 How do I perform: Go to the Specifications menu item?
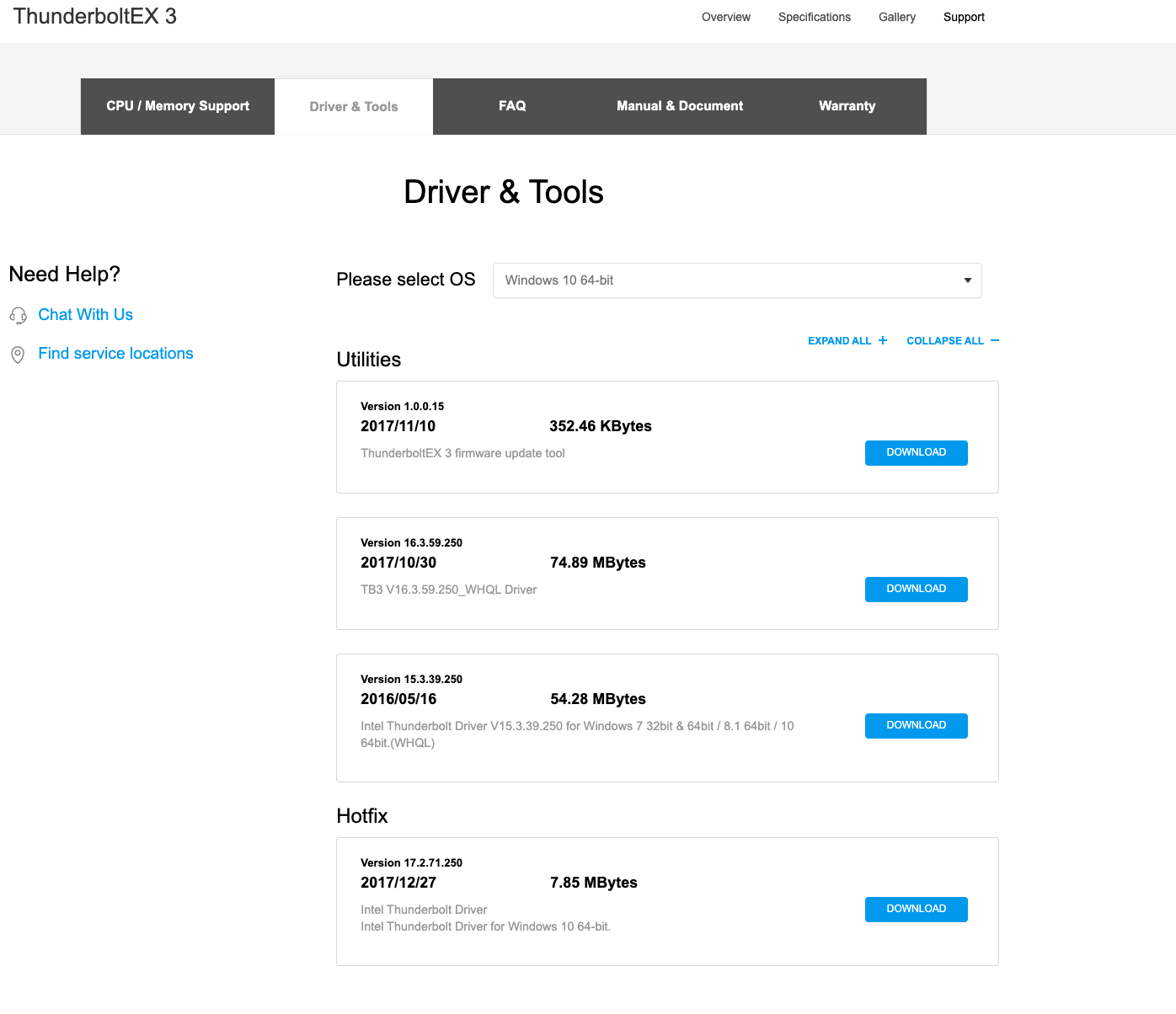814,17
